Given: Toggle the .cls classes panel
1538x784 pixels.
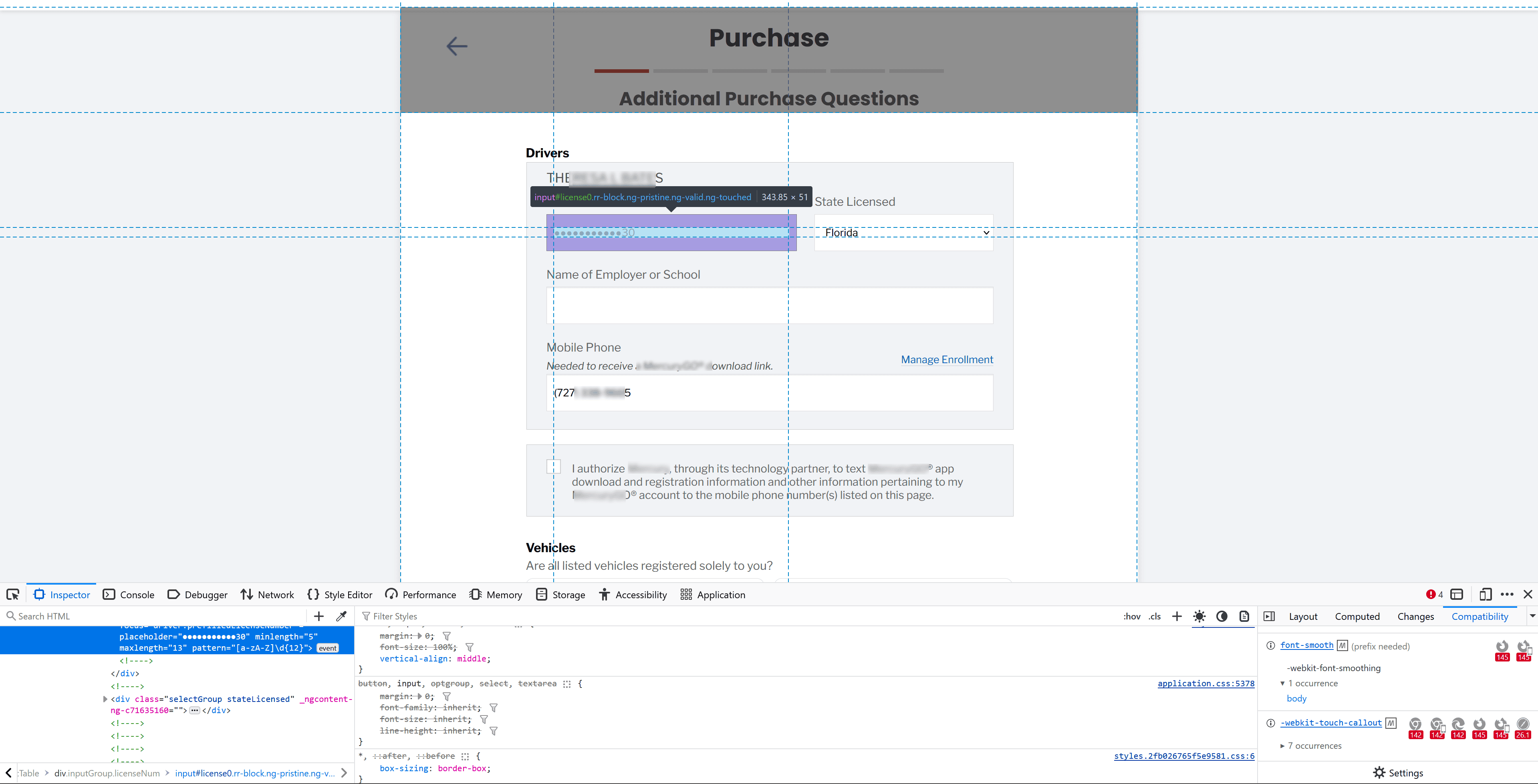Looking at the screenshot, I should coord(1155,616).
